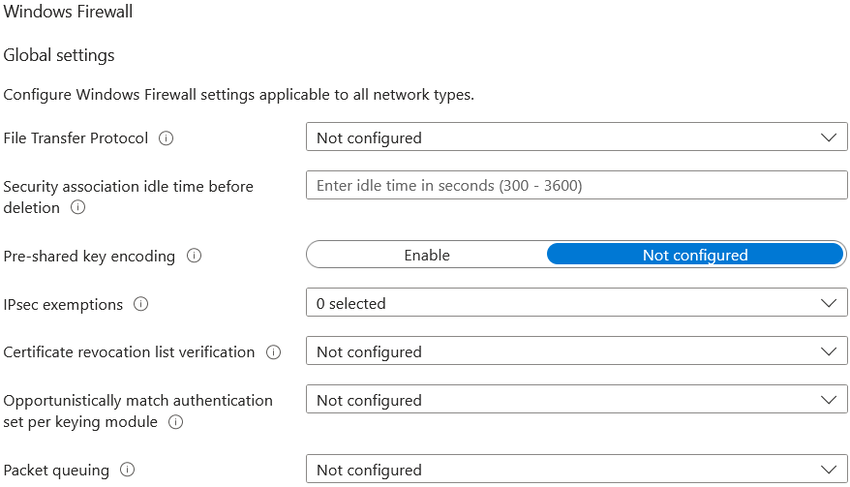Viewport: 850px width, 487px height.
Task: Show info for Packet queuing
Action: [x=127, y=470]
